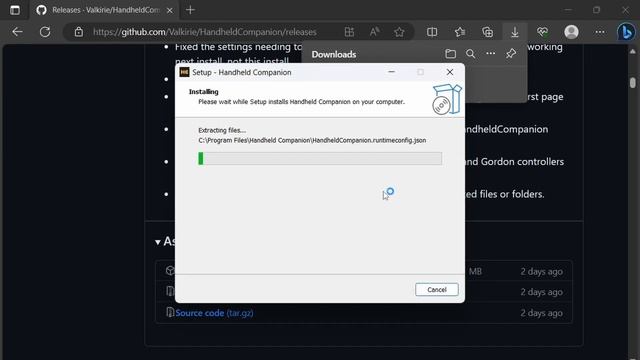Click the 'Extracting files...' status text

click(222, 130)
